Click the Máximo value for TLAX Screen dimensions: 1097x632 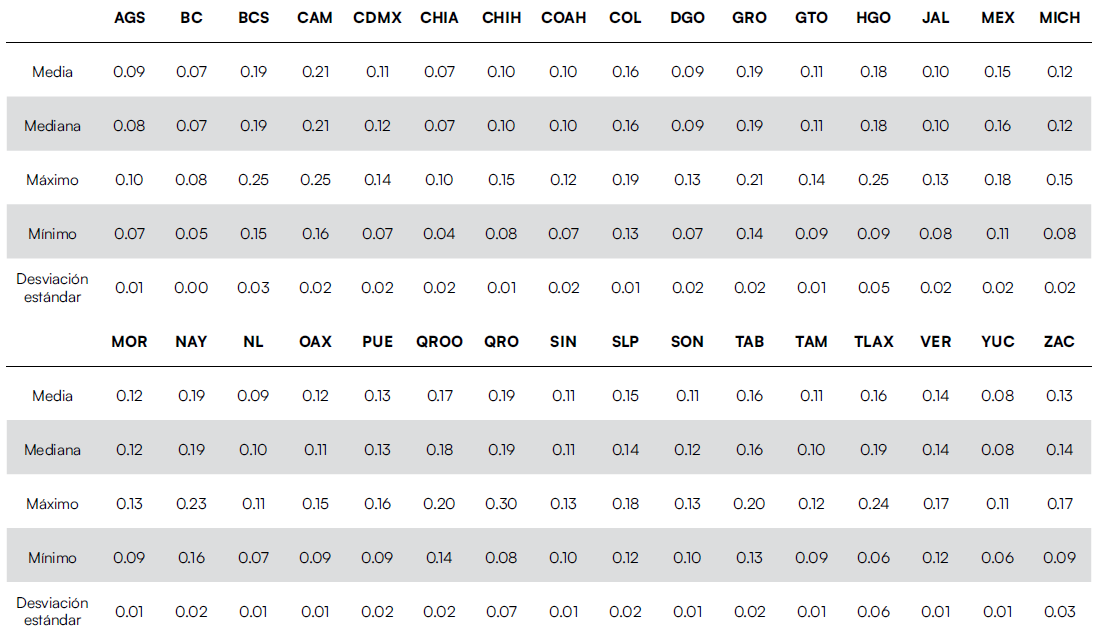tap(873, 504)
